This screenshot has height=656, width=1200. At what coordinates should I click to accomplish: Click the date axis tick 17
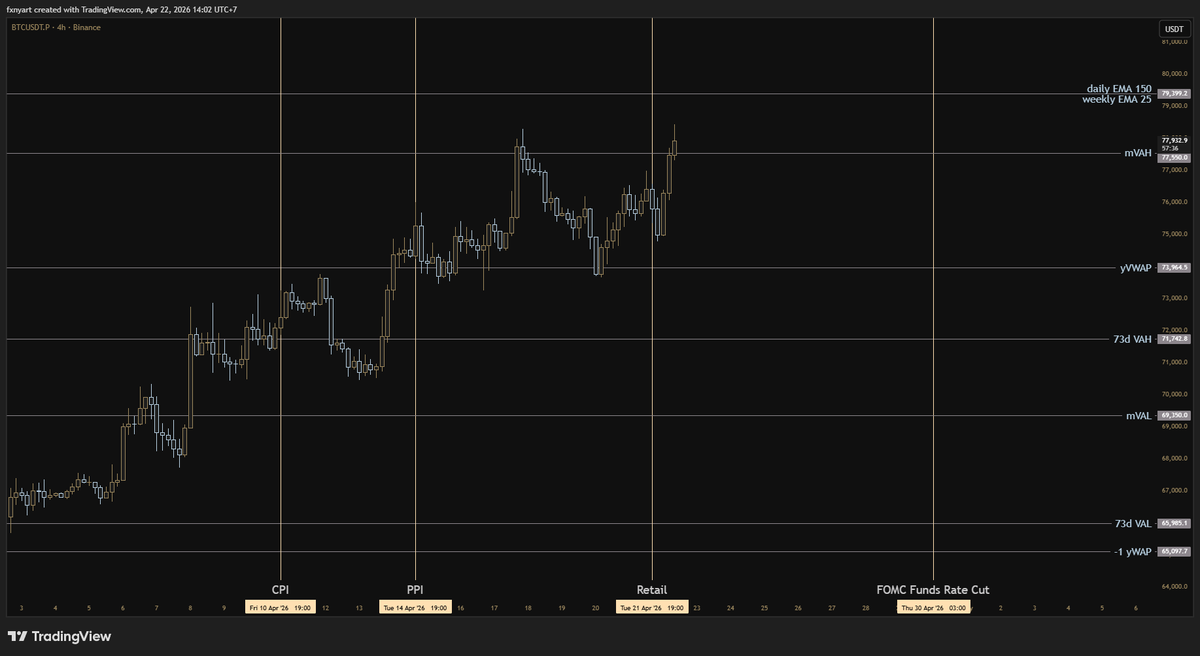(494, 608)
